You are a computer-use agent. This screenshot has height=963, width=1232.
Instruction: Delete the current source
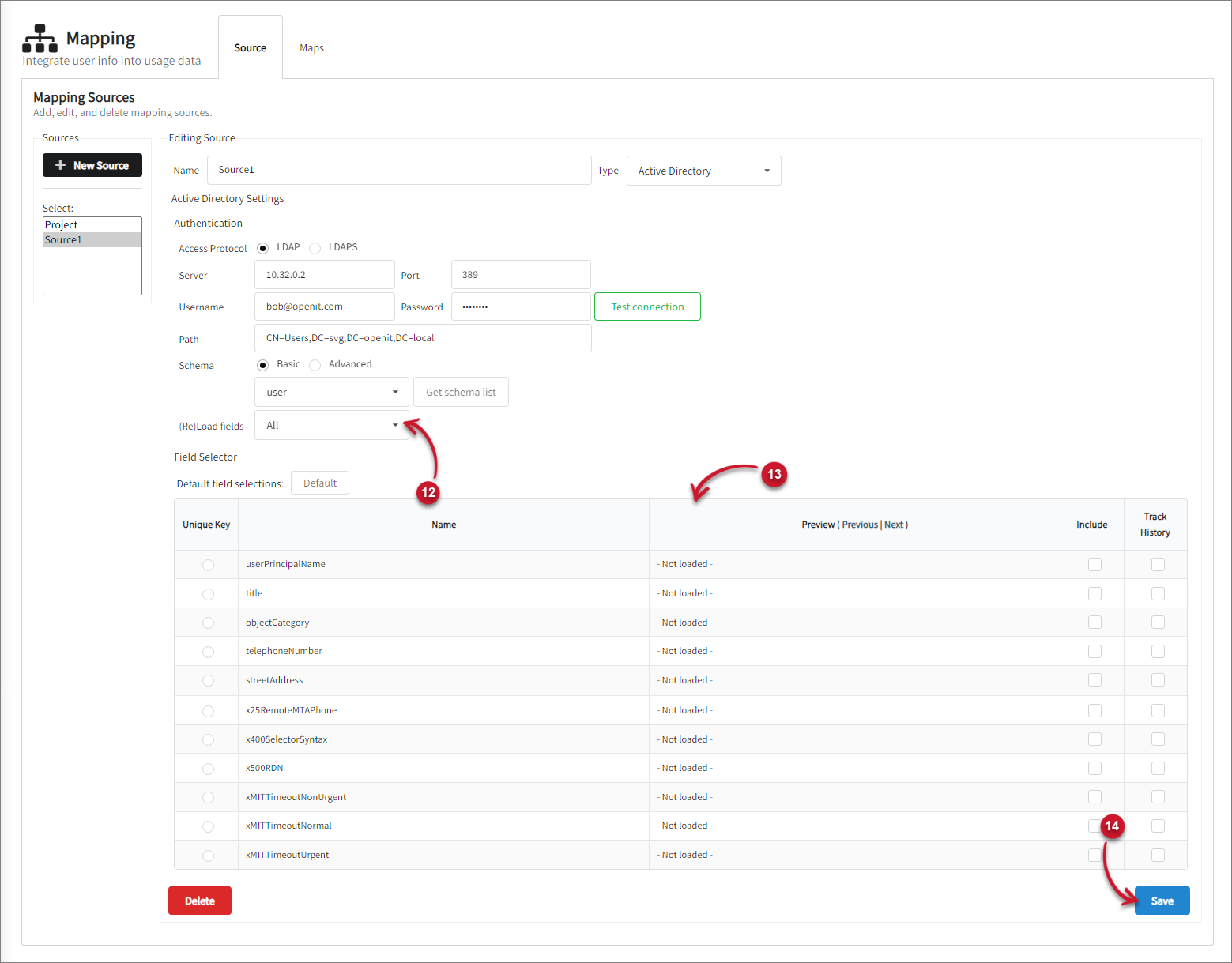pos(199,901)
